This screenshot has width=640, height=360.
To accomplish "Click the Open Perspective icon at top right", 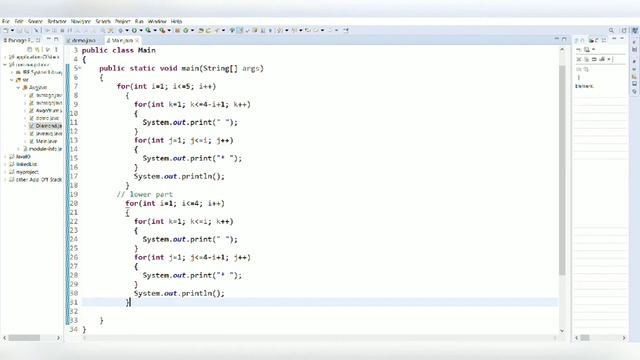I will point(624,30).
